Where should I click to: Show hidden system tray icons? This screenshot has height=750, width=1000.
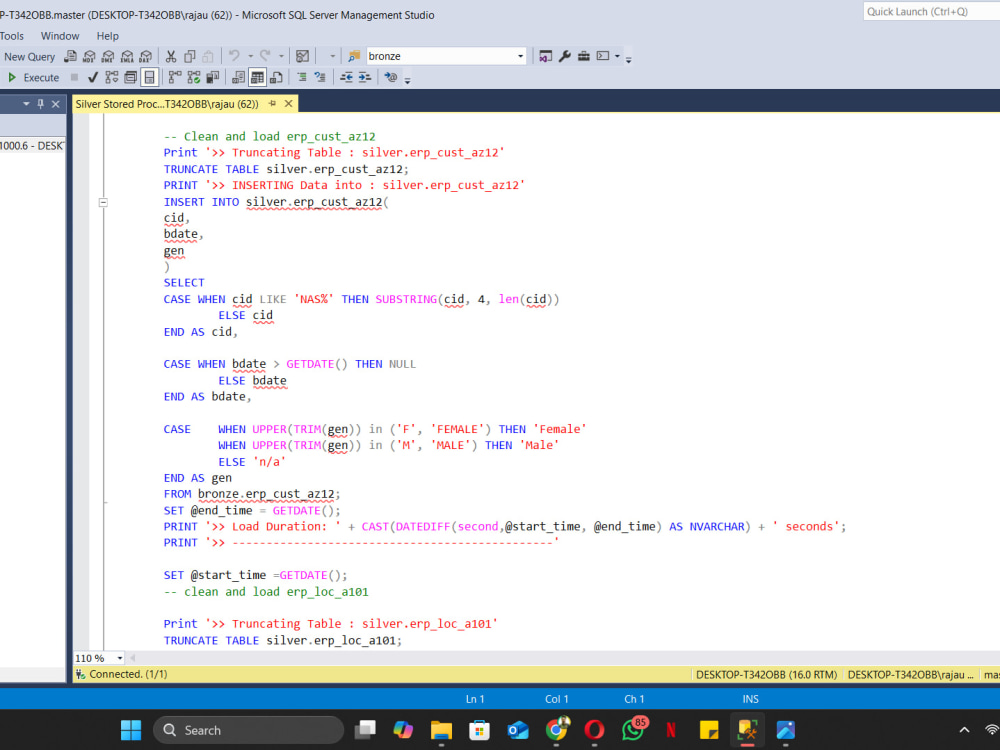point(964,730)
